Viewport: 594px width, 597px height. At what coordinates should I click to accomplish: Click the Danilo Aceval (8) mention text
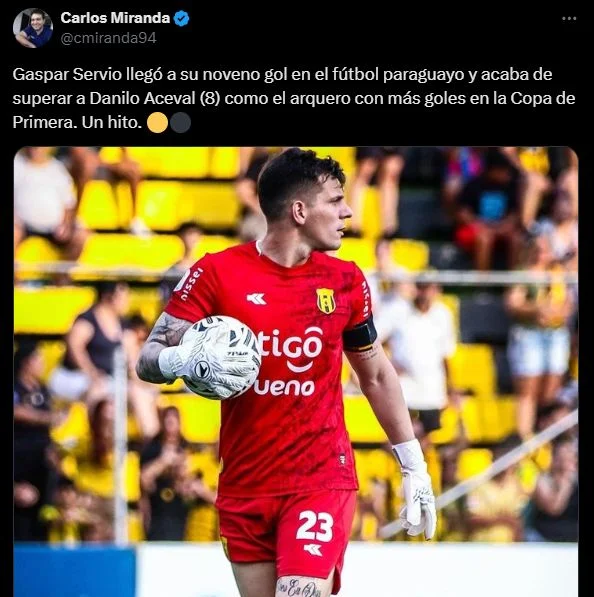pos(155,99)
